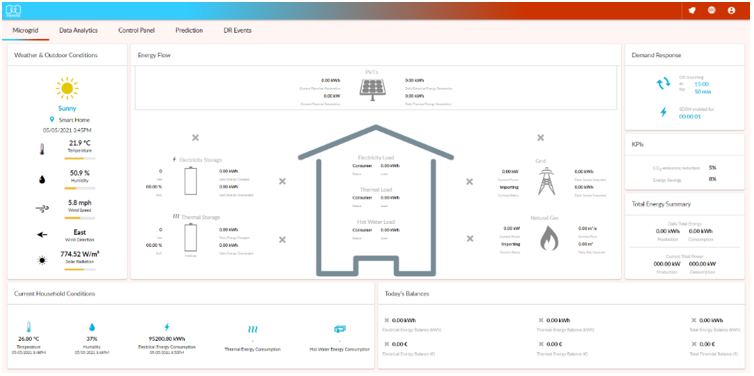Image resolution: width=754 pixels, height=376 pixels.
Task: Open the Control Panel tab
Action: (137, 30)
